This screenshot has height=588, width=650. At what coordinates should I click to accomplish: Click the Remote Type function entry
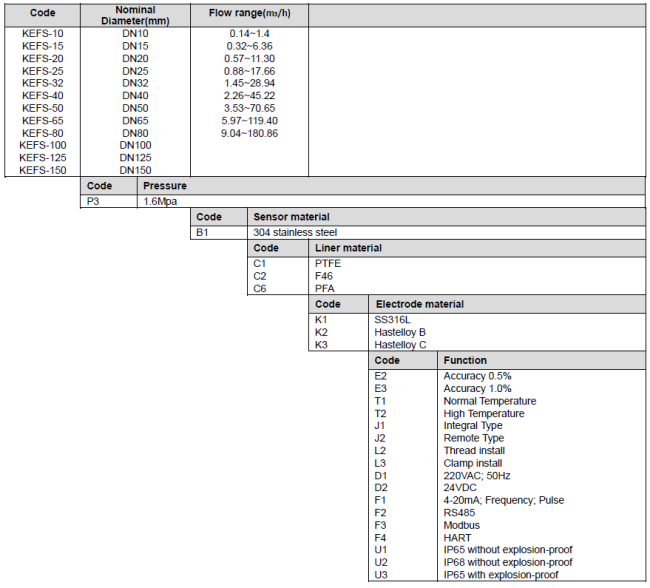coord(473,438)
